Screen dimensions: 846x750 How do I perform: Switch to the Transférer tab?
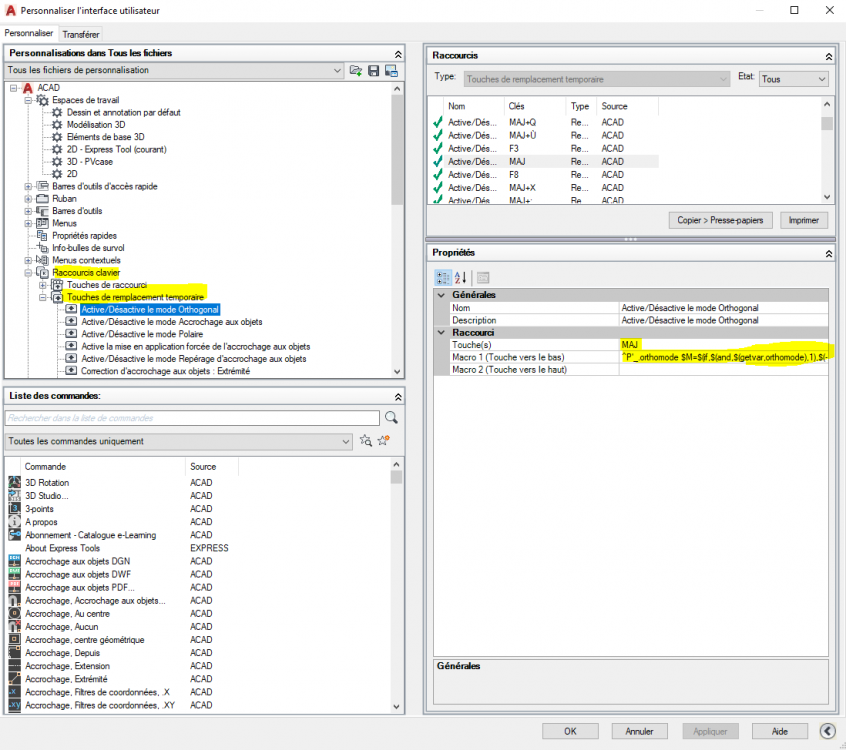[81, 34]
